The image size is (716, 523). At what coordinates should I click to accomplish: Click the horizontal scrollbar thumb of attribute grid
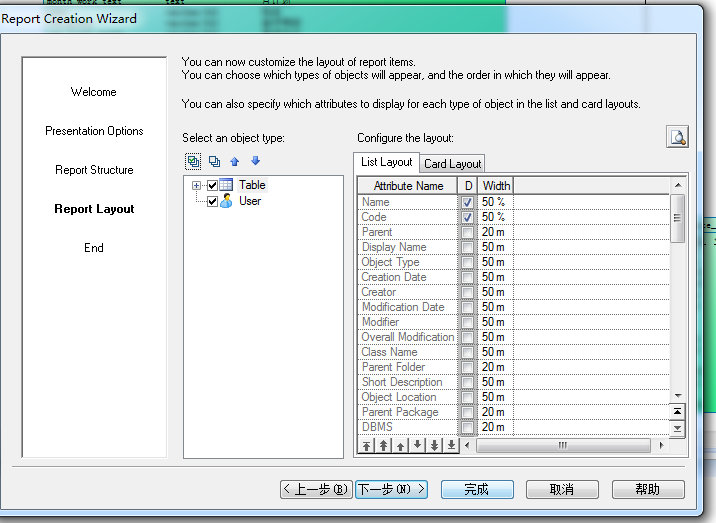click(x=563, y=445)
